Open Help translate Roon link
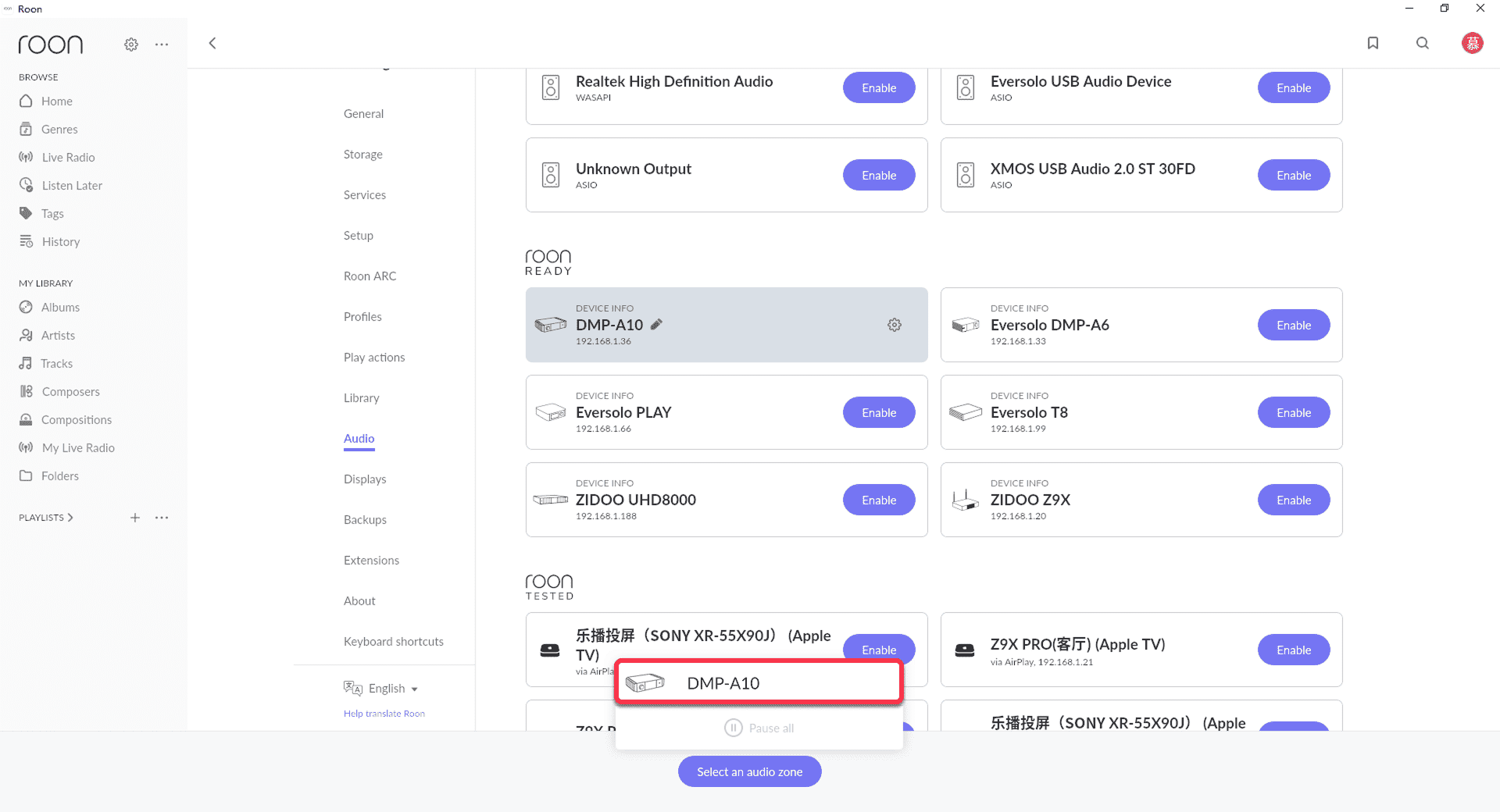1500x812 pixels. [x=384, y=714]
